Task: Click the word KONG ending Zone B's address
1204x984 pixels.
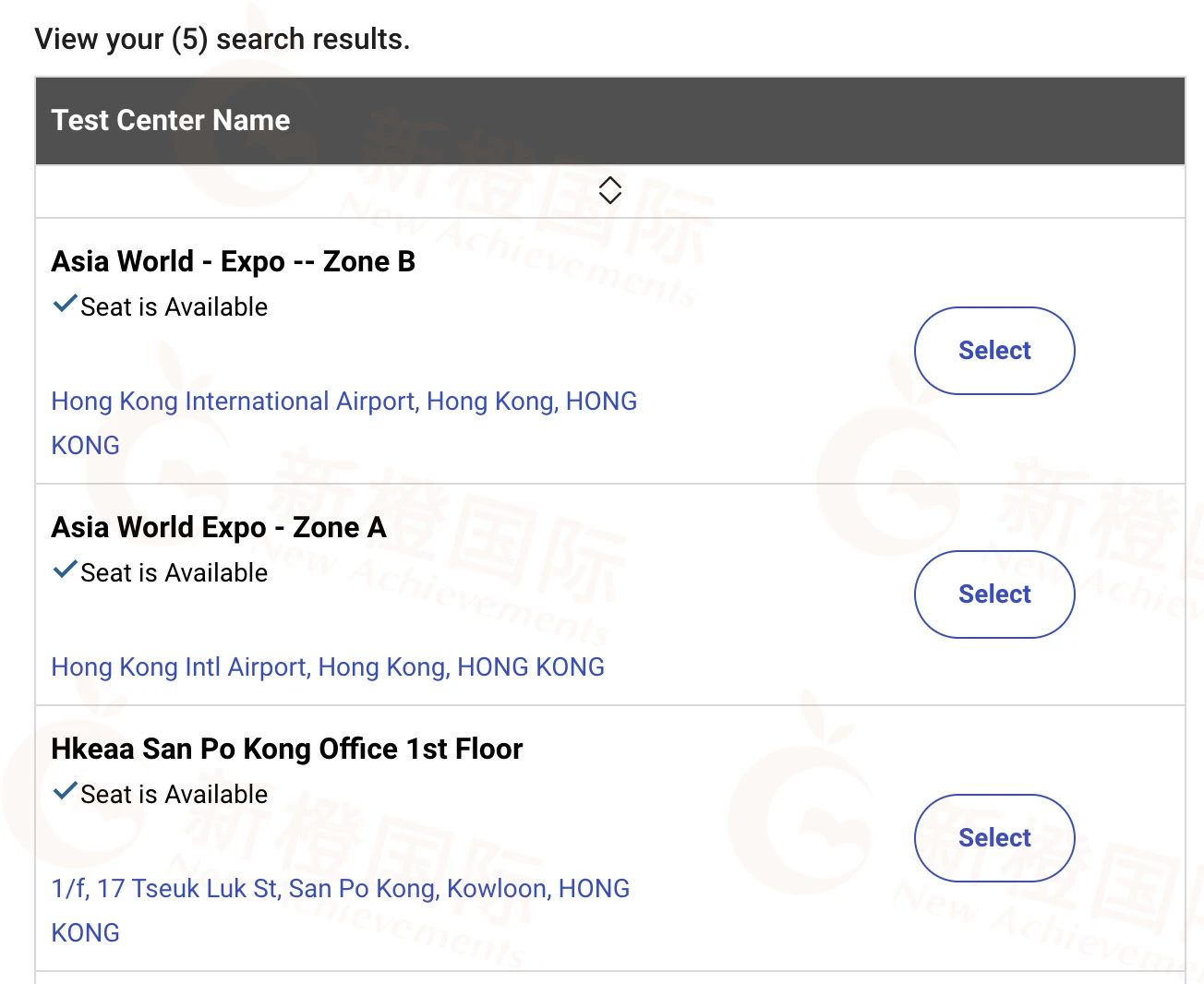Action: click(85, 446)
